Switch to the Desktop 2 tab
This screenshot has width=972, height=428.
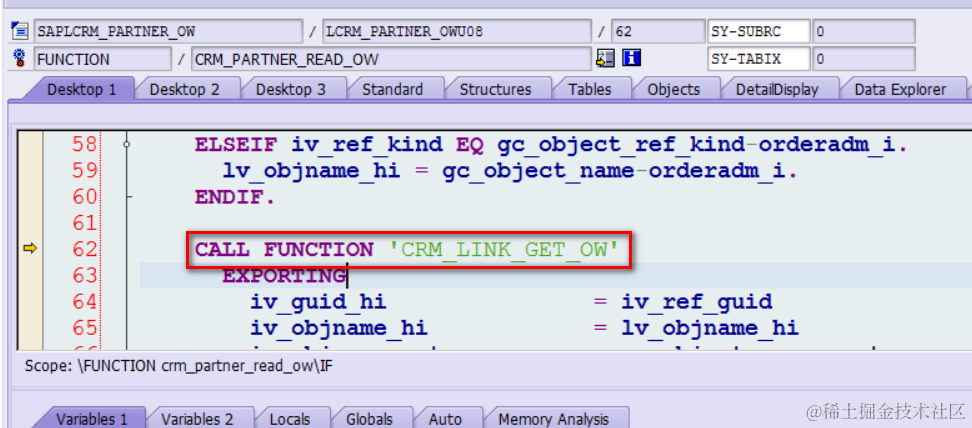pyautogui.click(x=185, y=89)
